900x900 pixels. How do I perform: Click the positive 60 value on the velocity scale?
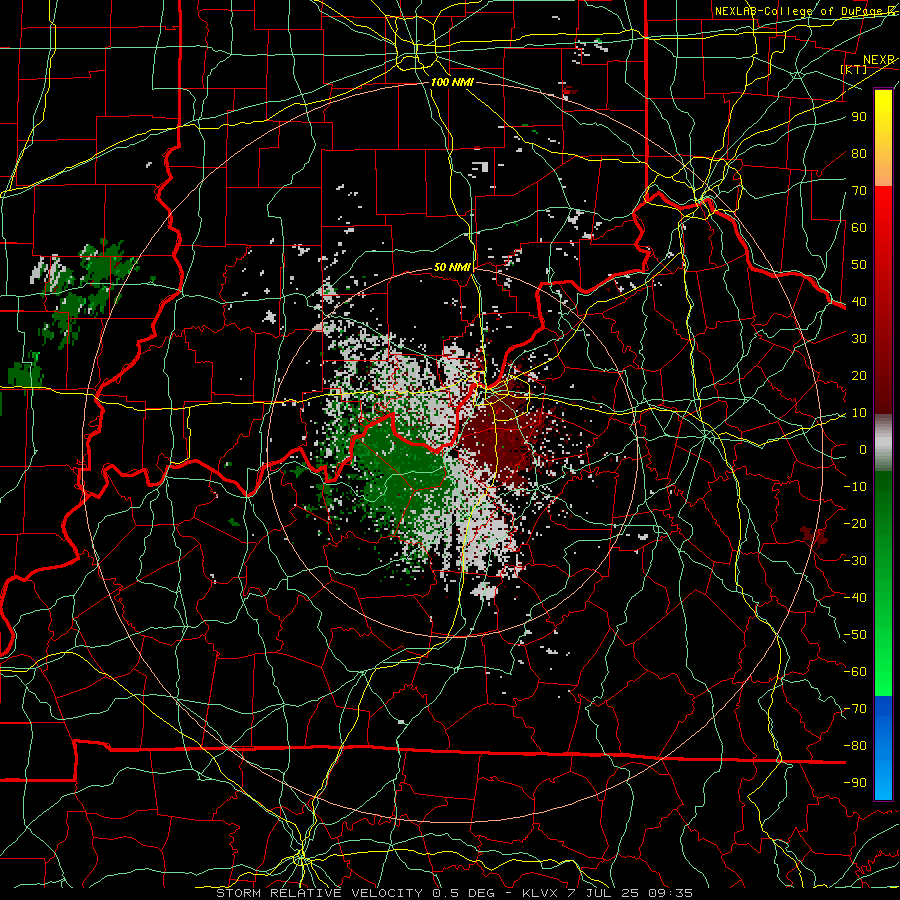pos(859,227)
